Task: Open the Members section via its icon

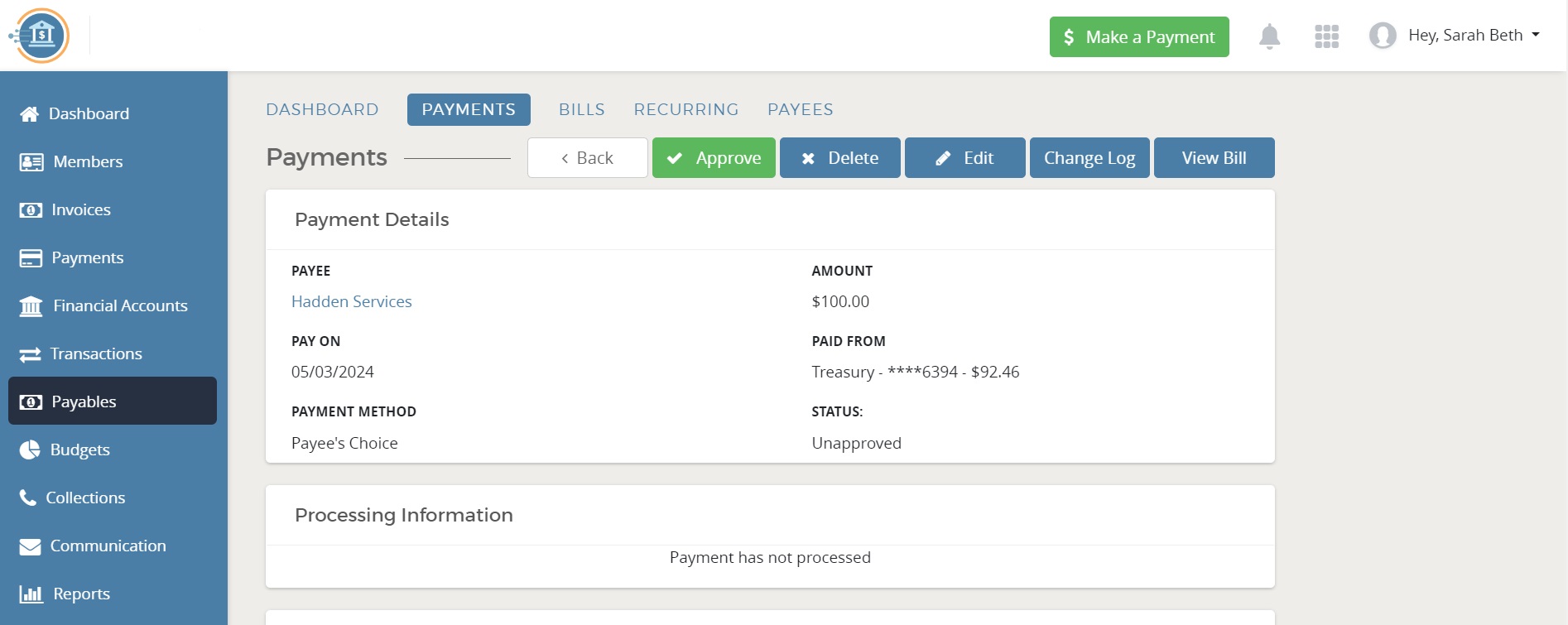Action: 30,161
